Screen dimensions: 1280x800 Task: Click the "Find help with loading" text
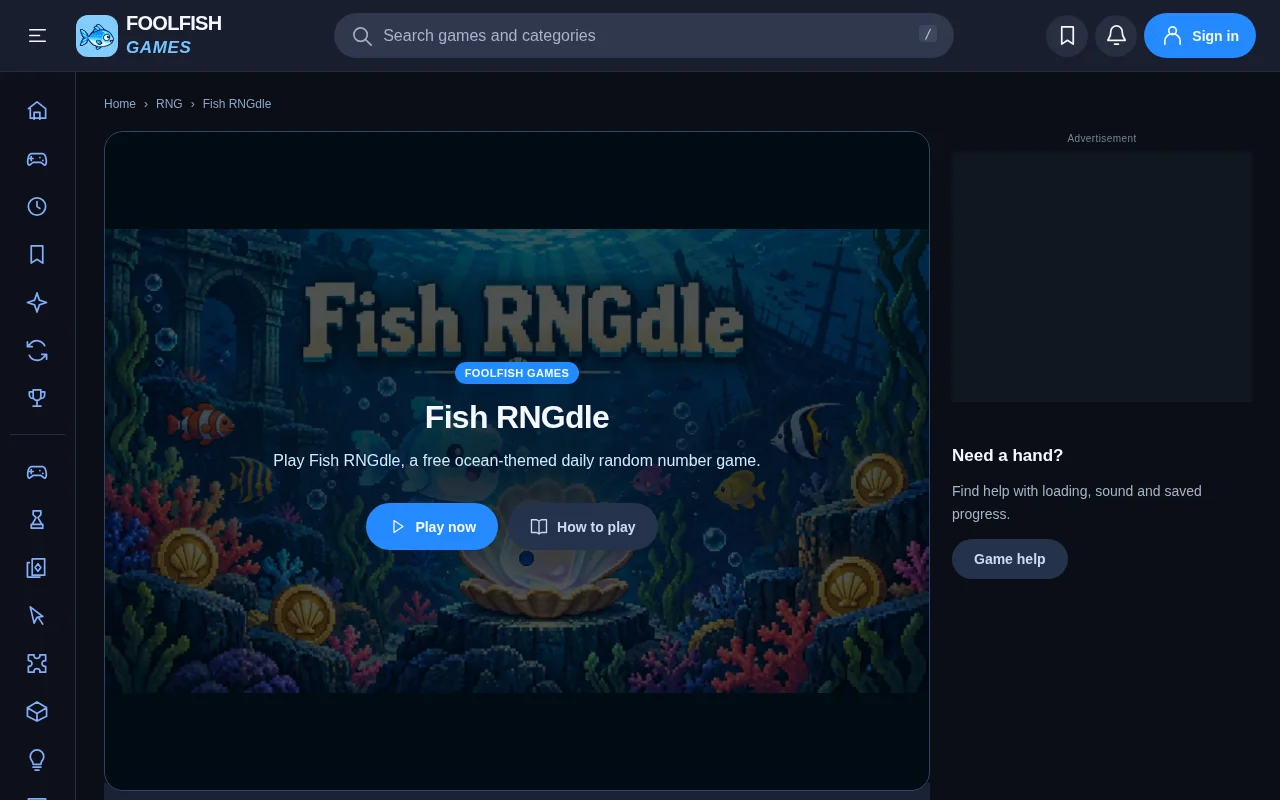coord(1077,502)
